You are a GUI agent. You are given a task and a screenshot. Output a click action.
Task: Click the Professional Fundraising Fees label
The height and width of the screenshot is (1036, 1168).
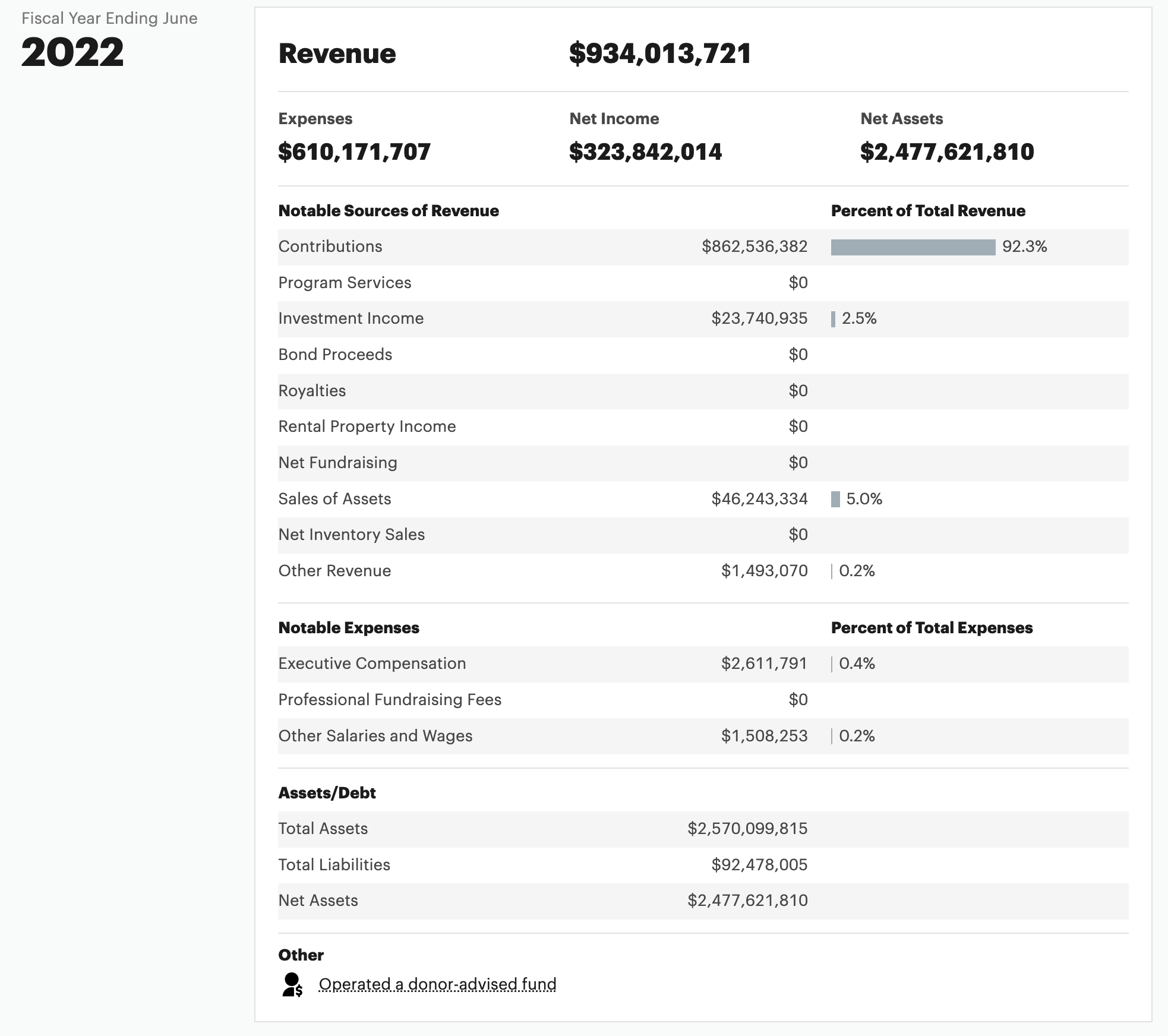point(390,700)
